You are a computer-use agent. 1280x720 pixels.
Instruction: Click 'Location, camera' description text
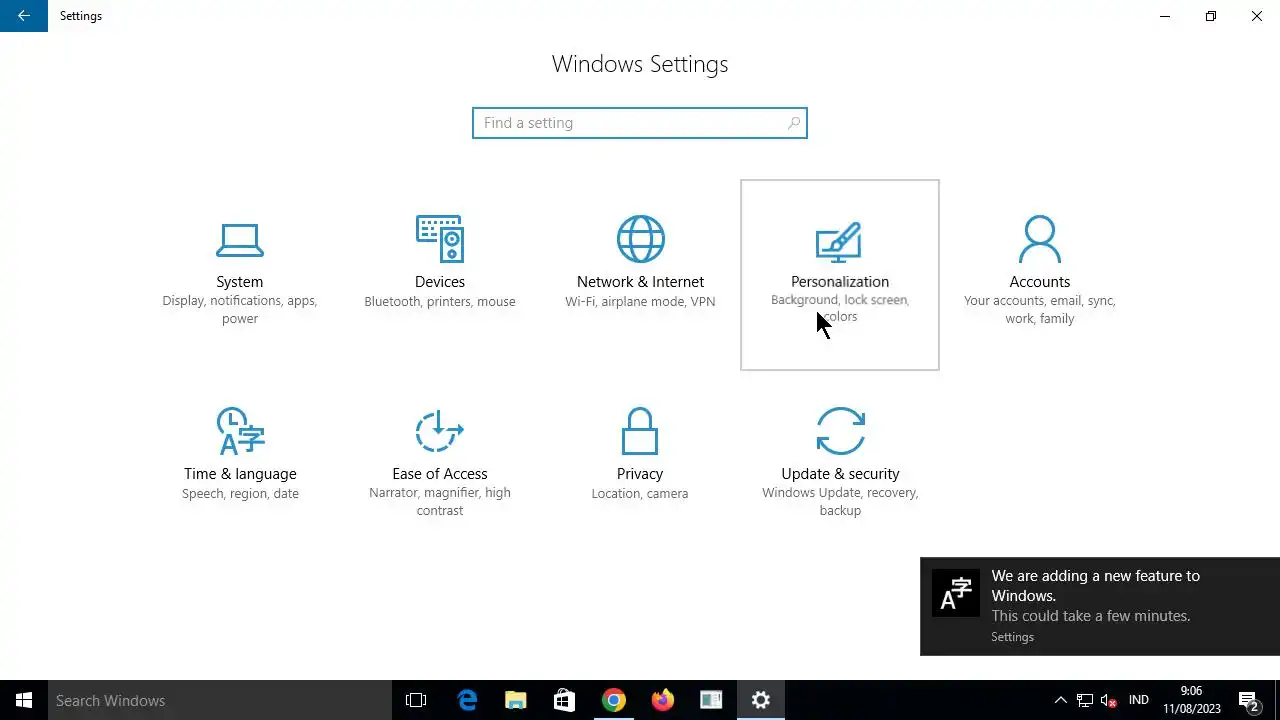(640, 494)
